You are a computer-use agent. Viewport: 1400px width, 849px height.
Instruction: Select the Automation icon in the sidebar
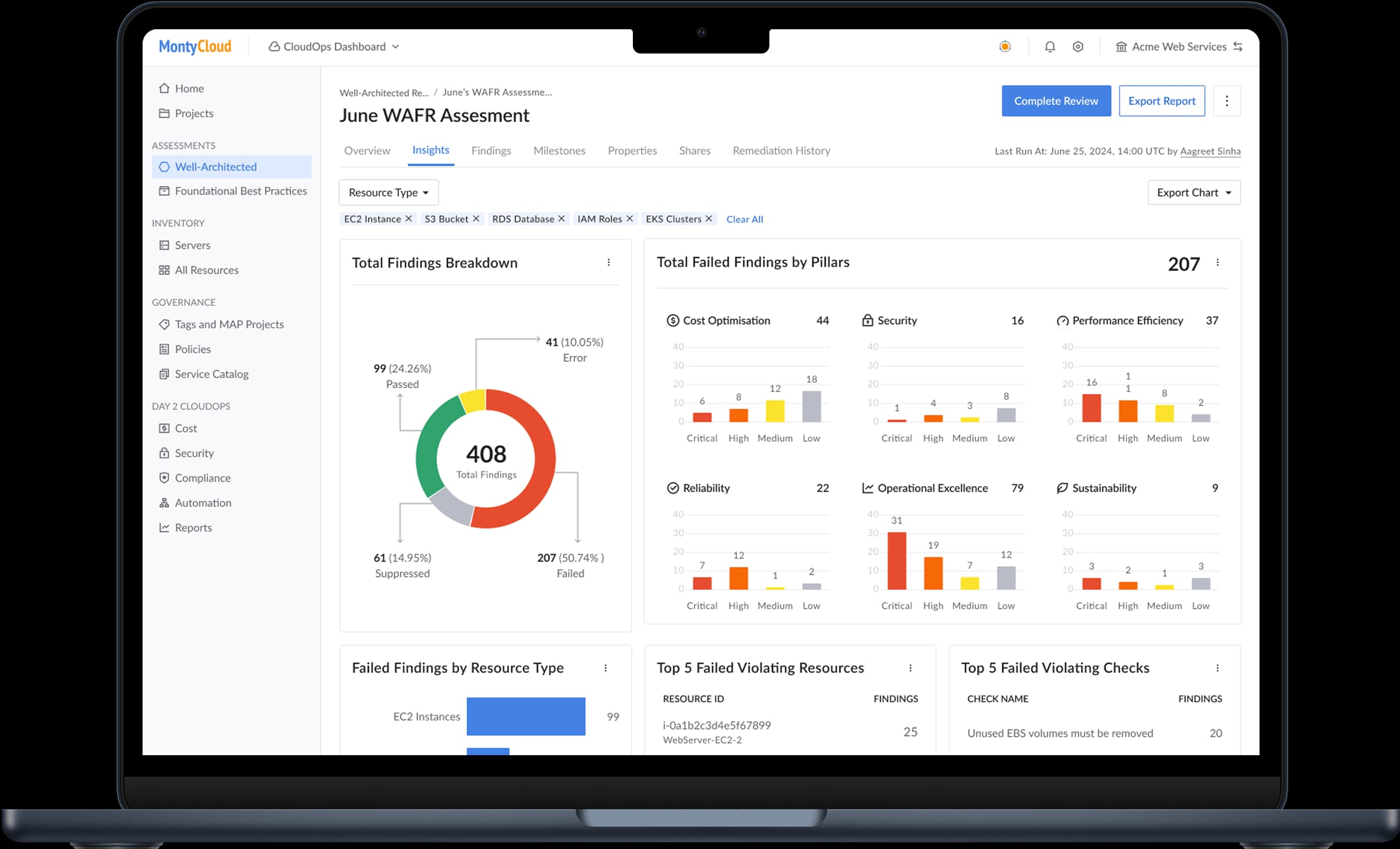pyautogui.click(x=165, y=502)
